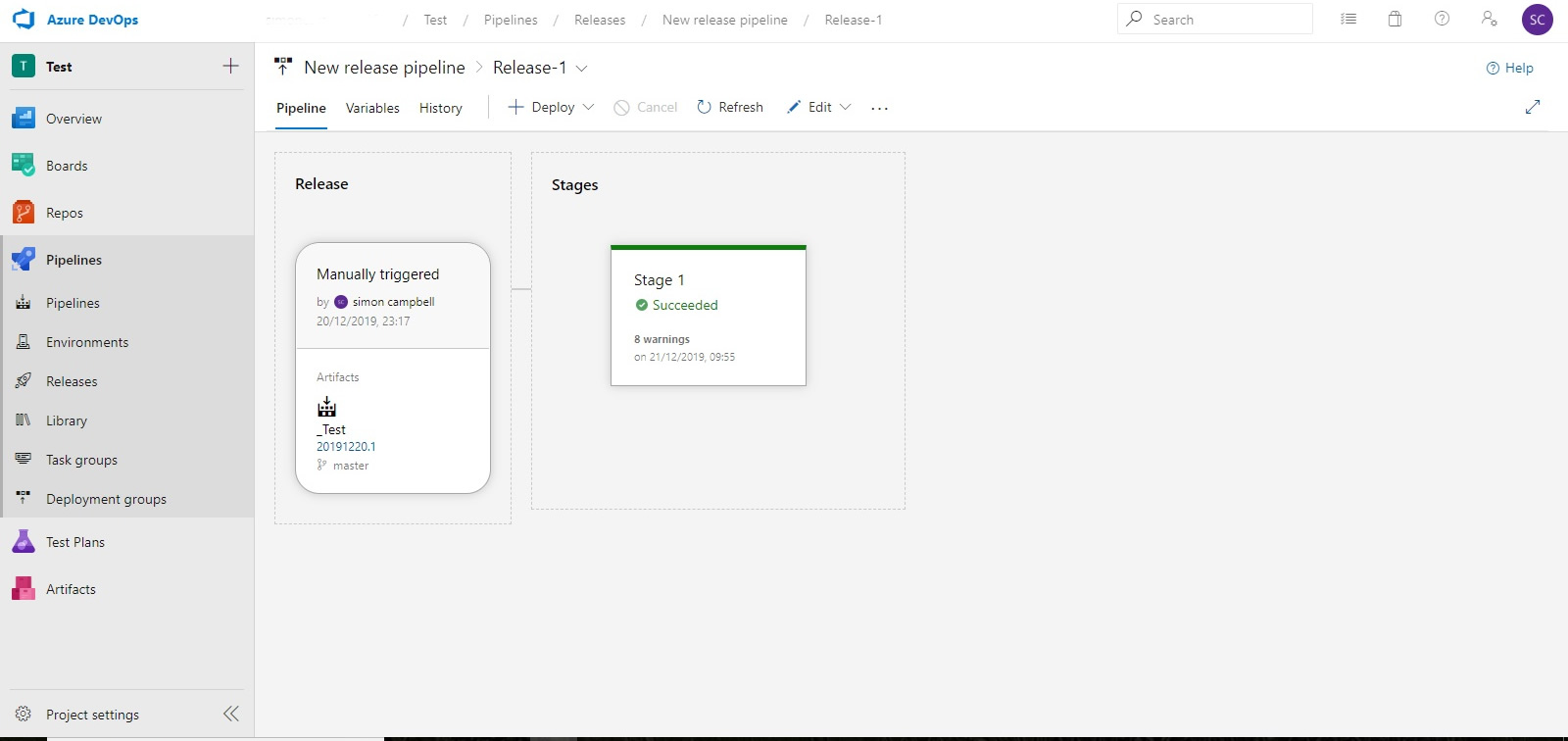Click Succeeded status on Stage 1

[x=676, y=305]
